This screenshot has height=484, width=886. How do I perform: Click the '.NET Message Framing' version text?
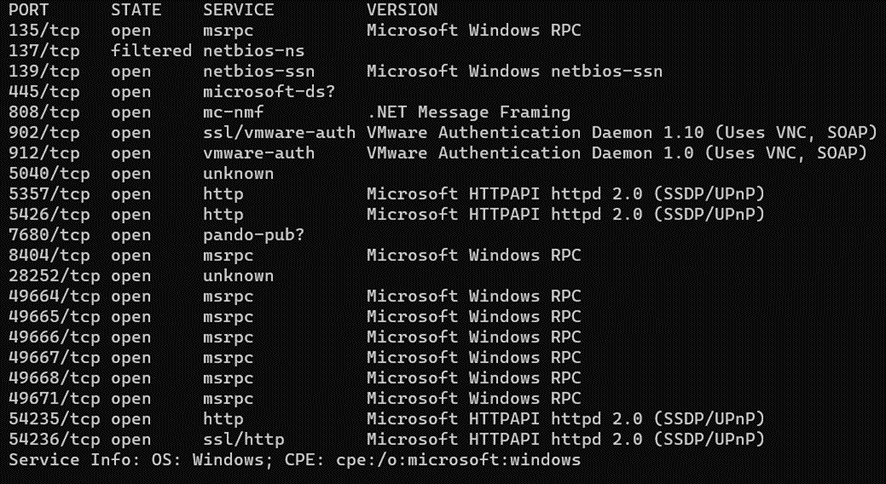(x=468, y=112)
